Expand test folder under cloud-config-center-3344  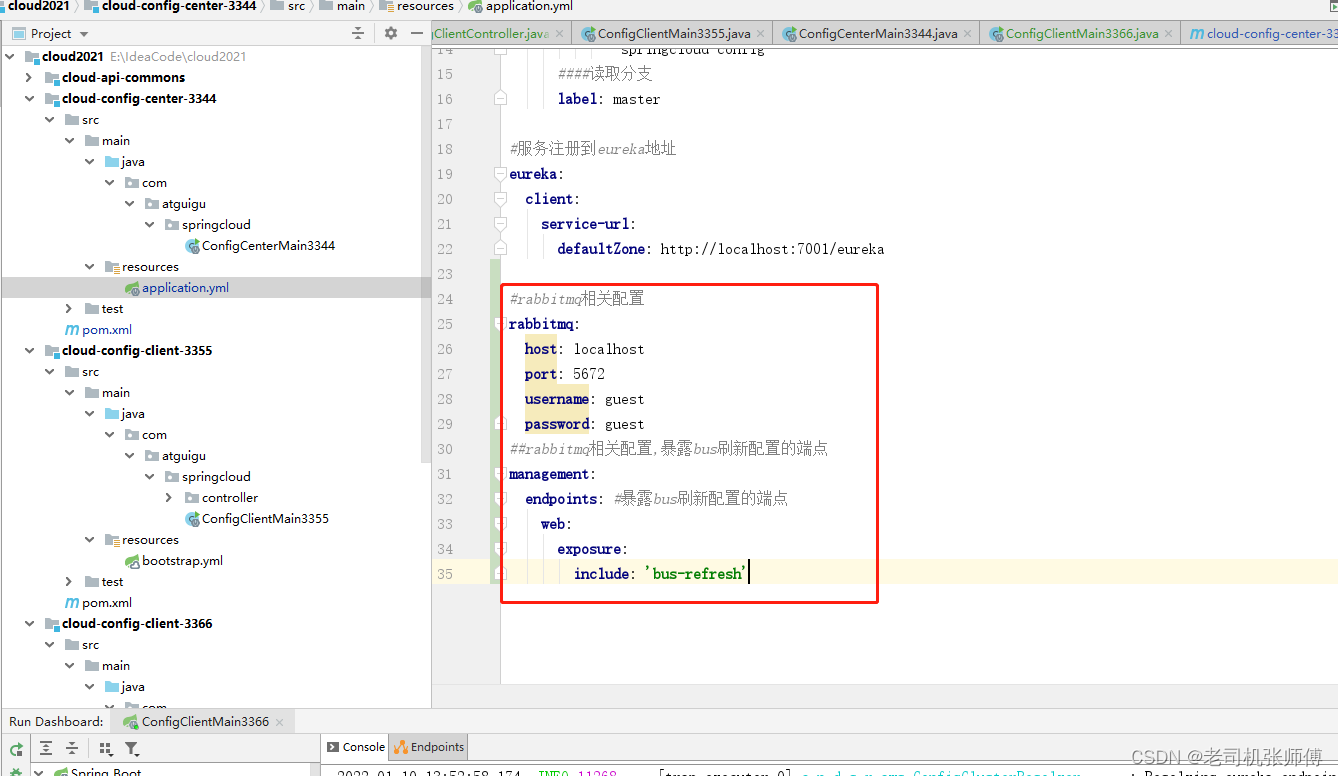click(69, 308)
